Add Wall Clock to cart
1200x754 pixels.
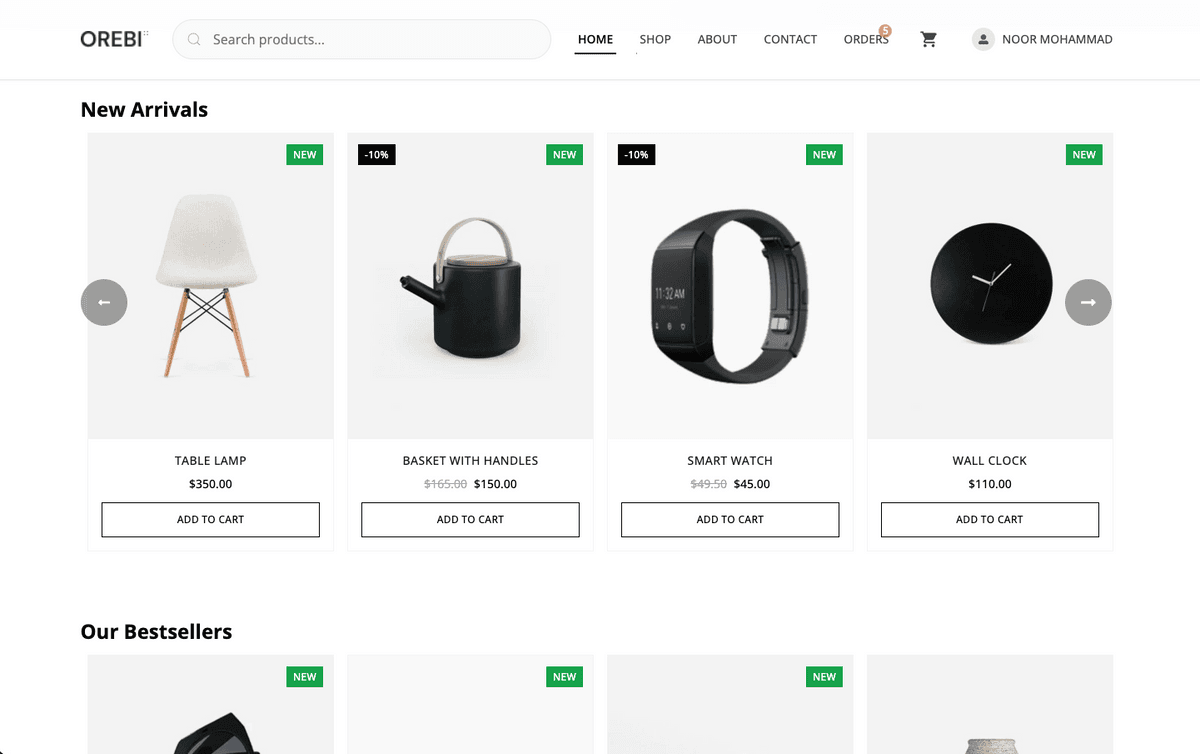click(x=990, y=520)
